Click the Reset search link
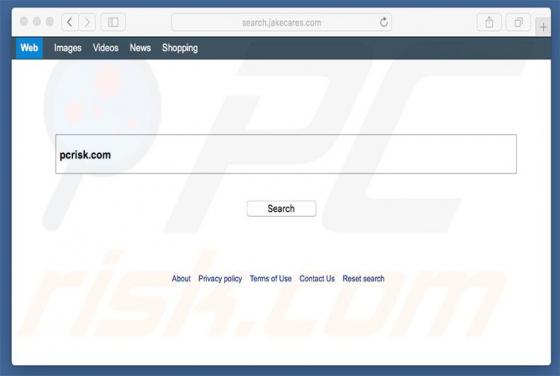Screen dimensions: 560x376 coord(364,279)
